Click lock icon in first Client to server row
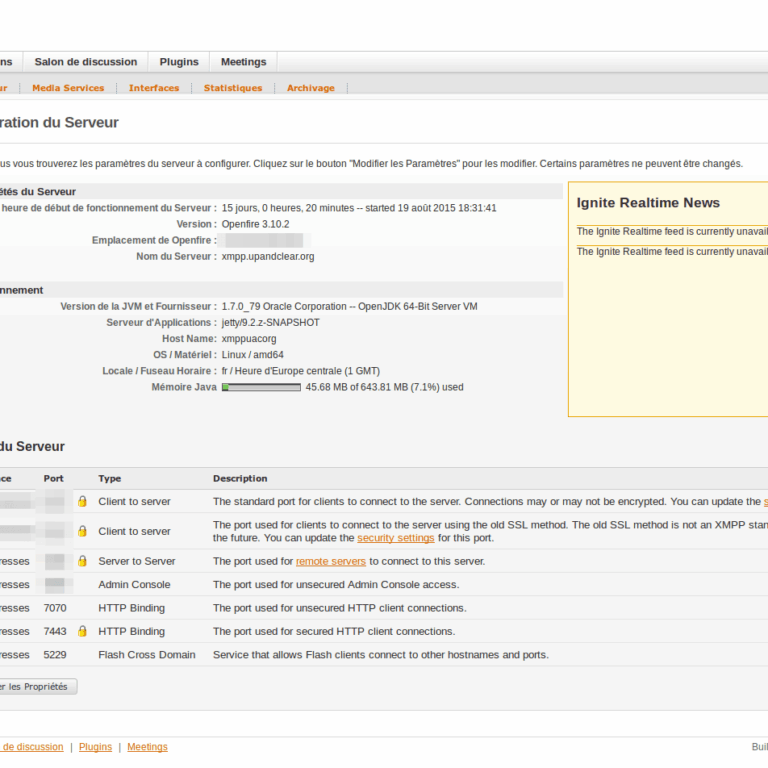 82,501
